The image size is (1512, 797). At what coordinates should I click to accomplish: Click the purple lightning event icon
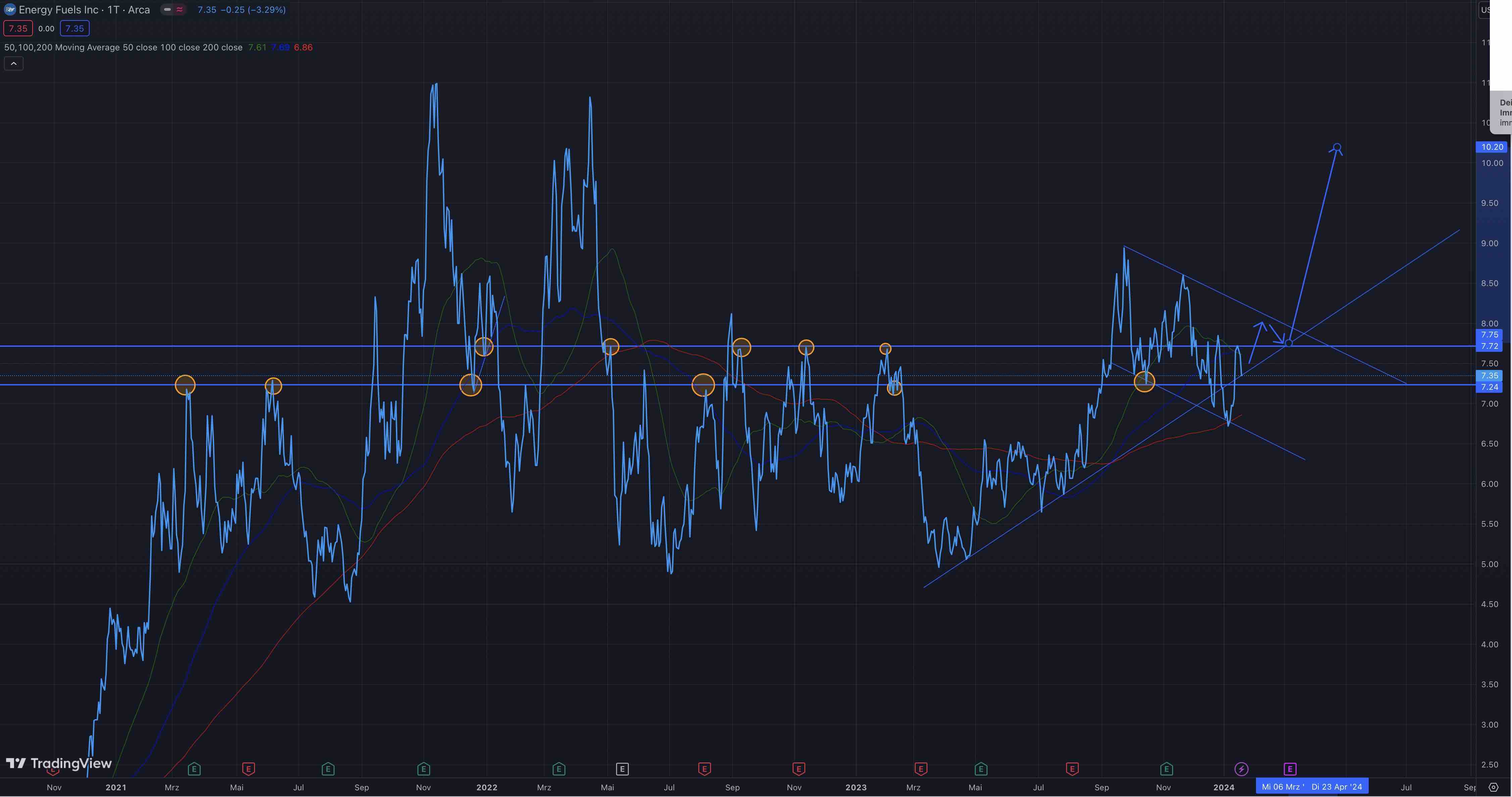(1241, 769)
